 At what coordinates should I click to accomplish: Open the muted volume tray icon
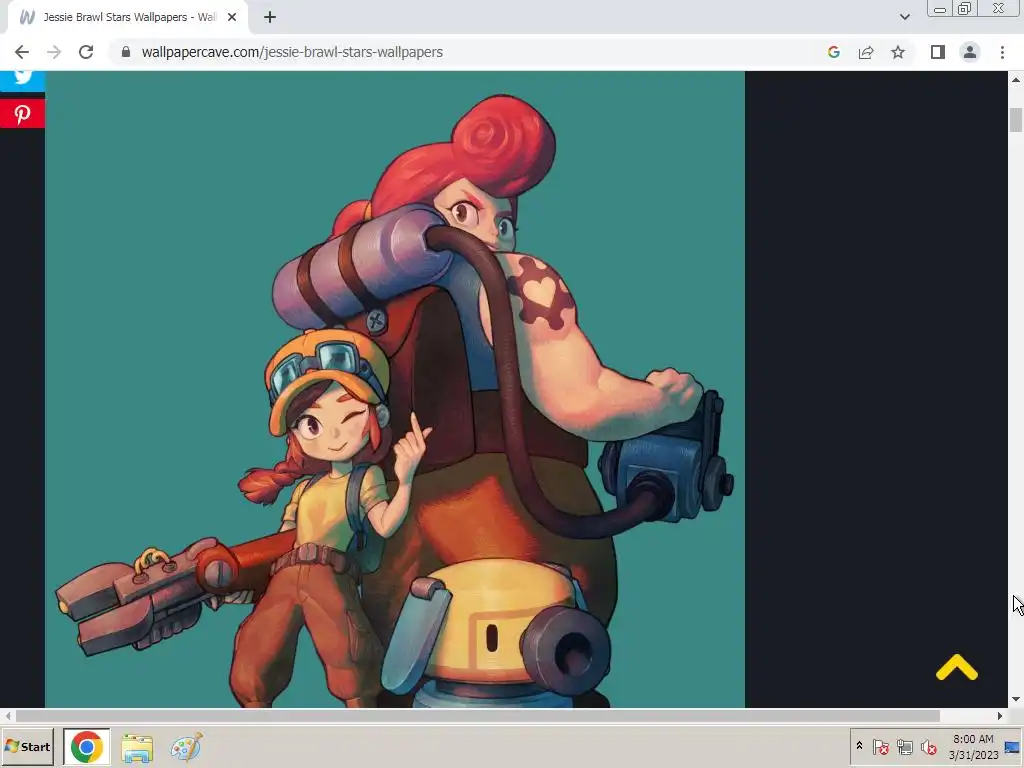[928, 746]
